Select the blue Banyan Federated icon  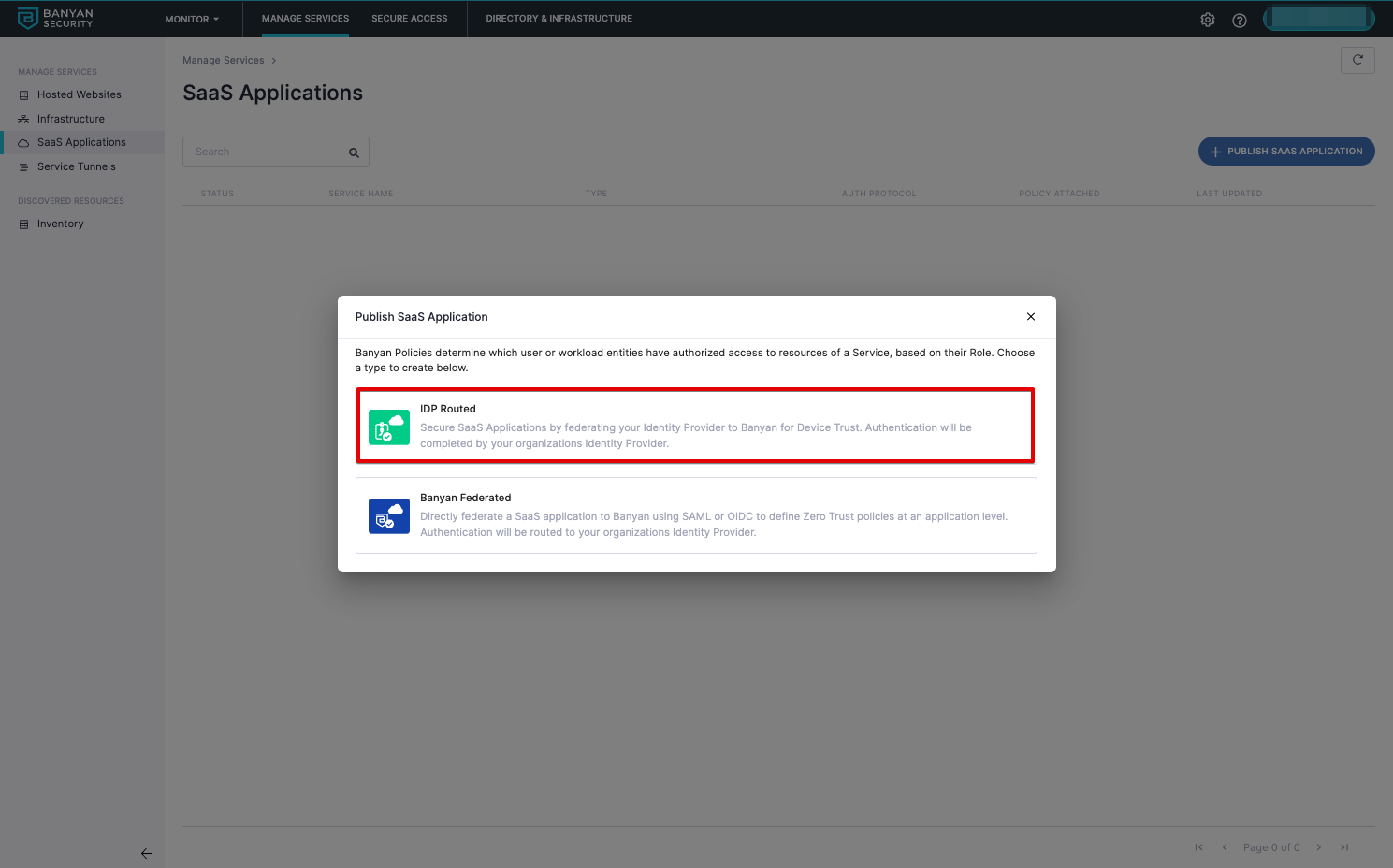389,516
